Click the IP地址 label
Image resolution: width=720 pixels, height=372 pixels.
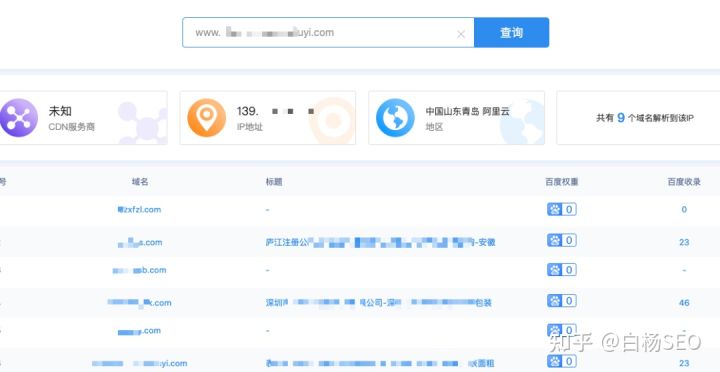pyautogui.click(x=250, y=127)
